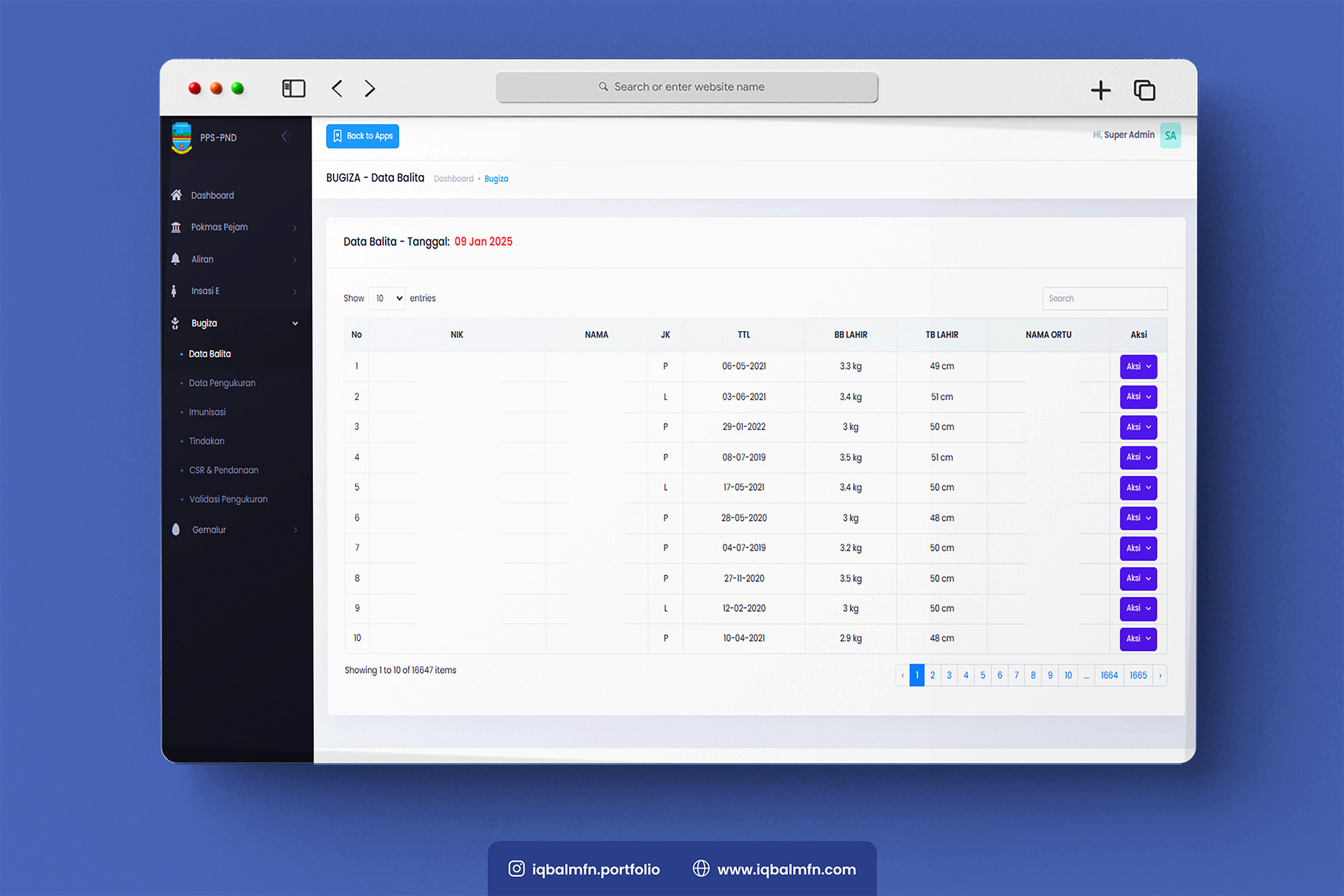Open a new tab with plus icon
This screenshot has width=1344, height=896.
[x=1100, y=90]
